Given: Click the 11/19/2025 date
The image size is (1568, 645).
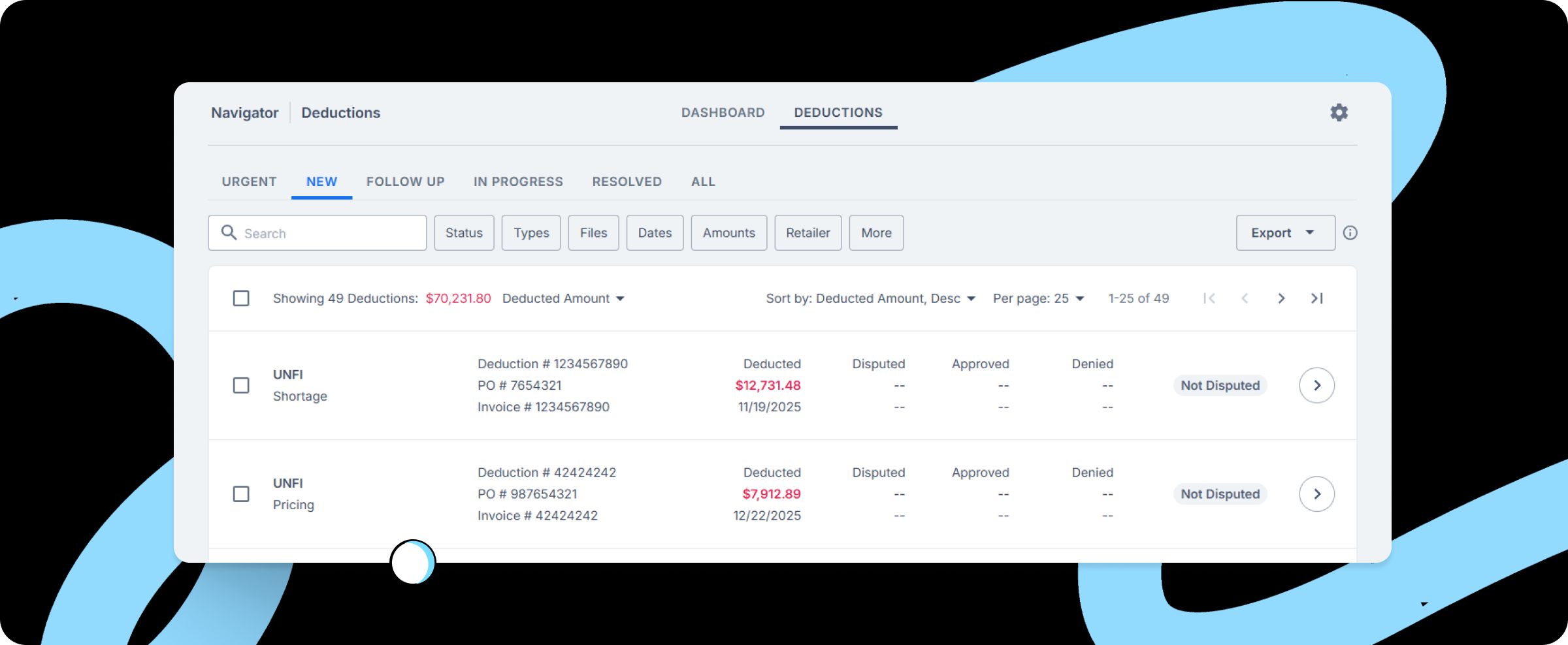Looking at the screenshot, I should [x=769, y=407].
